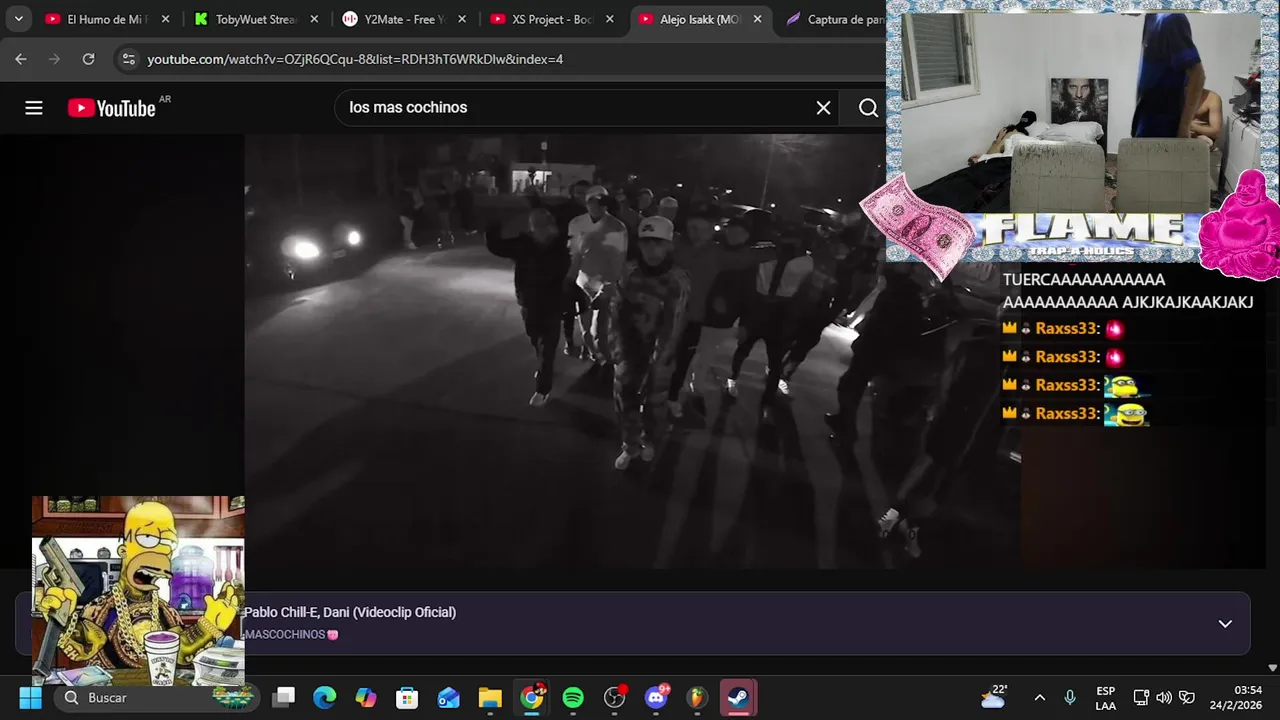
Task: Open the weather widget showing 22°
Action: pos(995,697)
